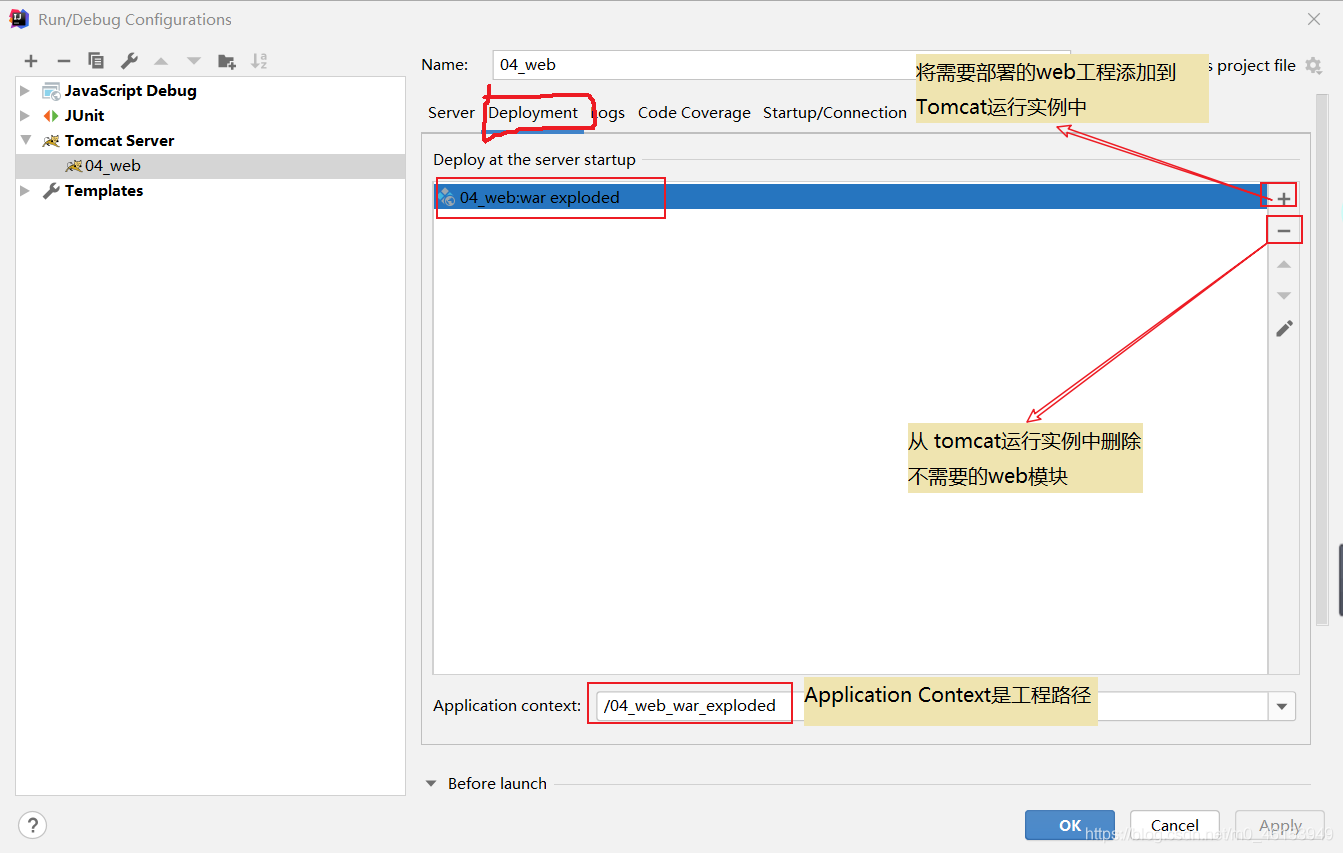Screen dimensions: 1343x853
Task: Close the Run/Debug Configurations dialog
Action: click(x=1313, y=19)
